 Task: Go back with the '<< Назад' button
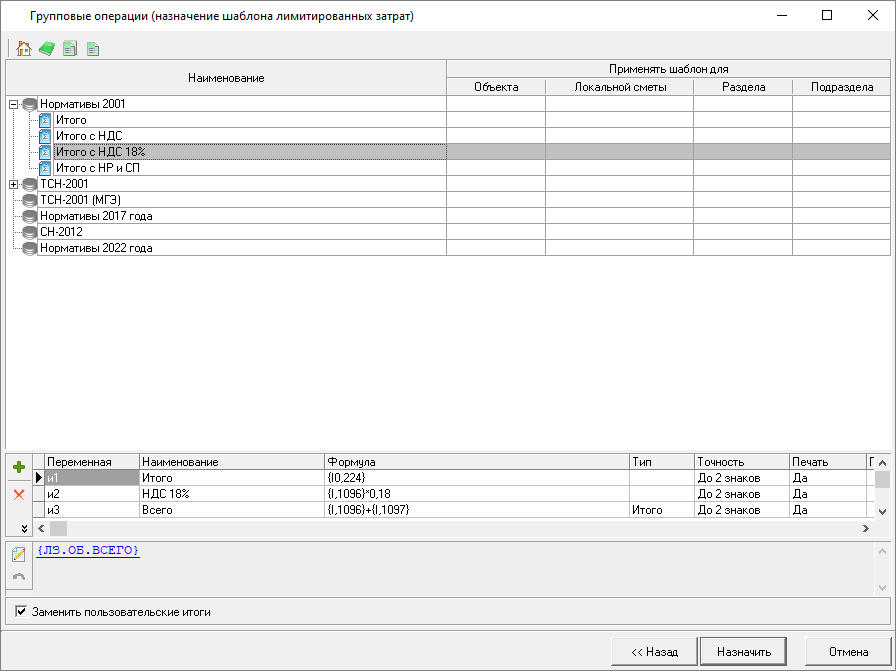pos(654,652)
